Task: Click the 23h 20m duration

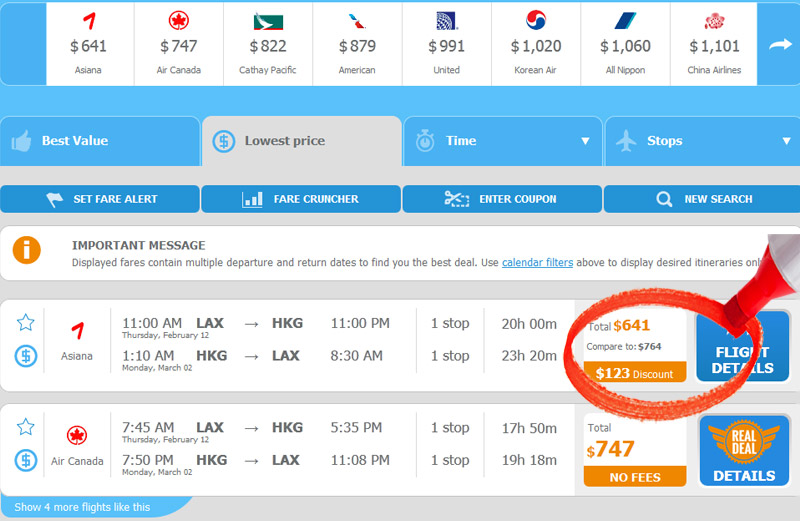Action: 529,356
